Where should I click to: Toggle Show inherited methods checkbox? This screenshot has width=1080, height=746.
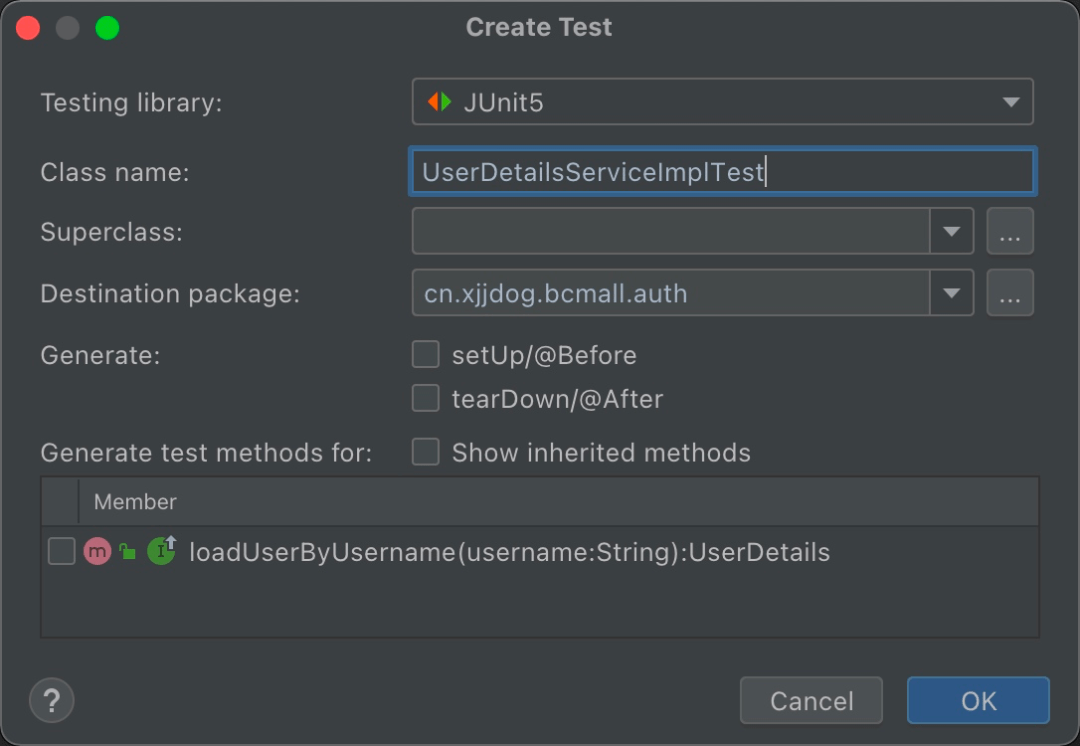pos(426,452)
